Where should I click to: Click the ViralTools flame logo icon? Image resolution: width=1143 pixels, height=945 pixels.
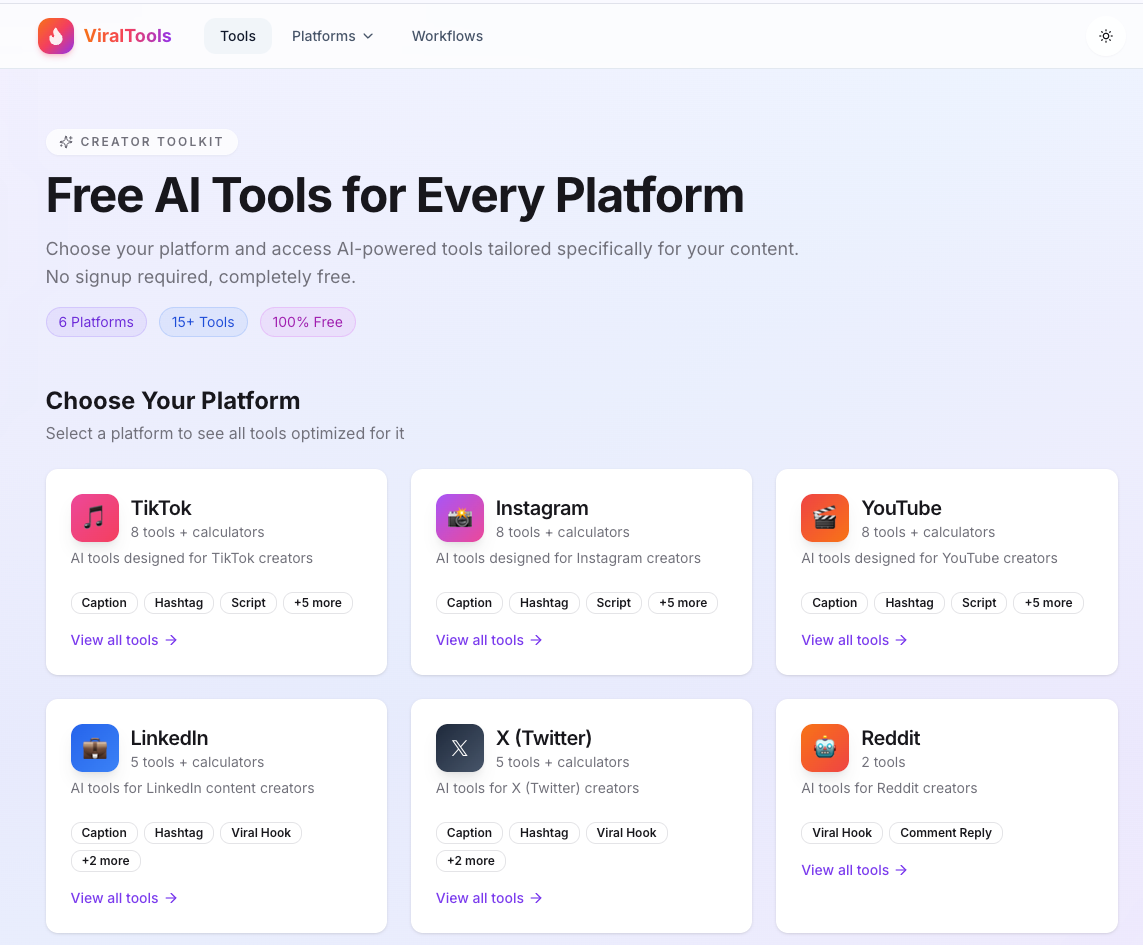[56, 36]
